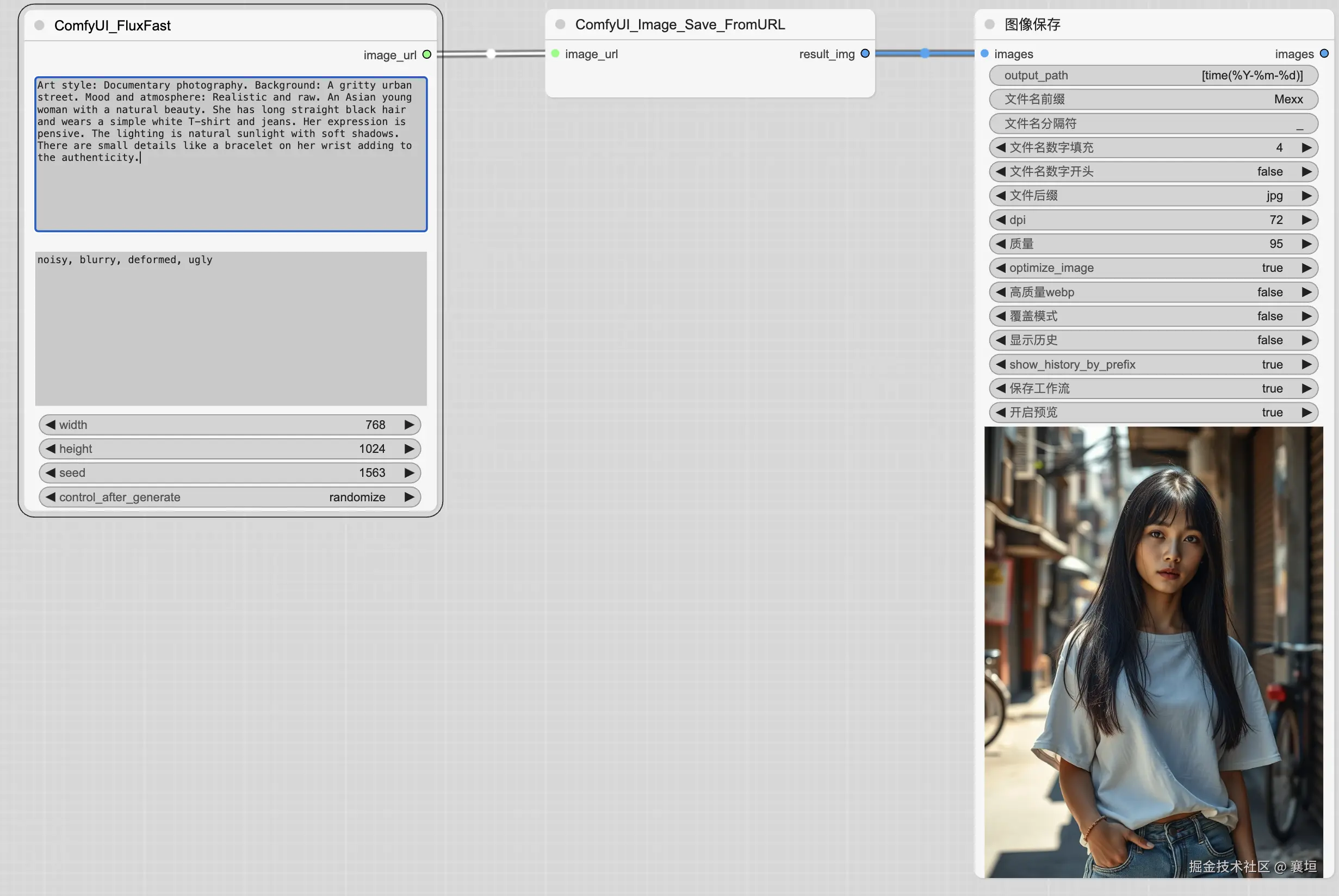Click the 质量 95 slider widget
The height and width of the screenshot is (896, 1339).
click(1152, 244)
